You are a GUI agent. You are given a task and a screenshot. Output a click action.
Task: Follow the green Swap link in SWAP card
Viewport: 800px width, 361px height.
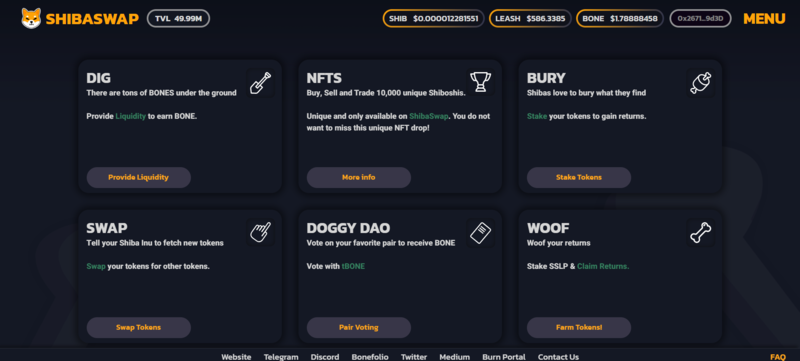96,266
